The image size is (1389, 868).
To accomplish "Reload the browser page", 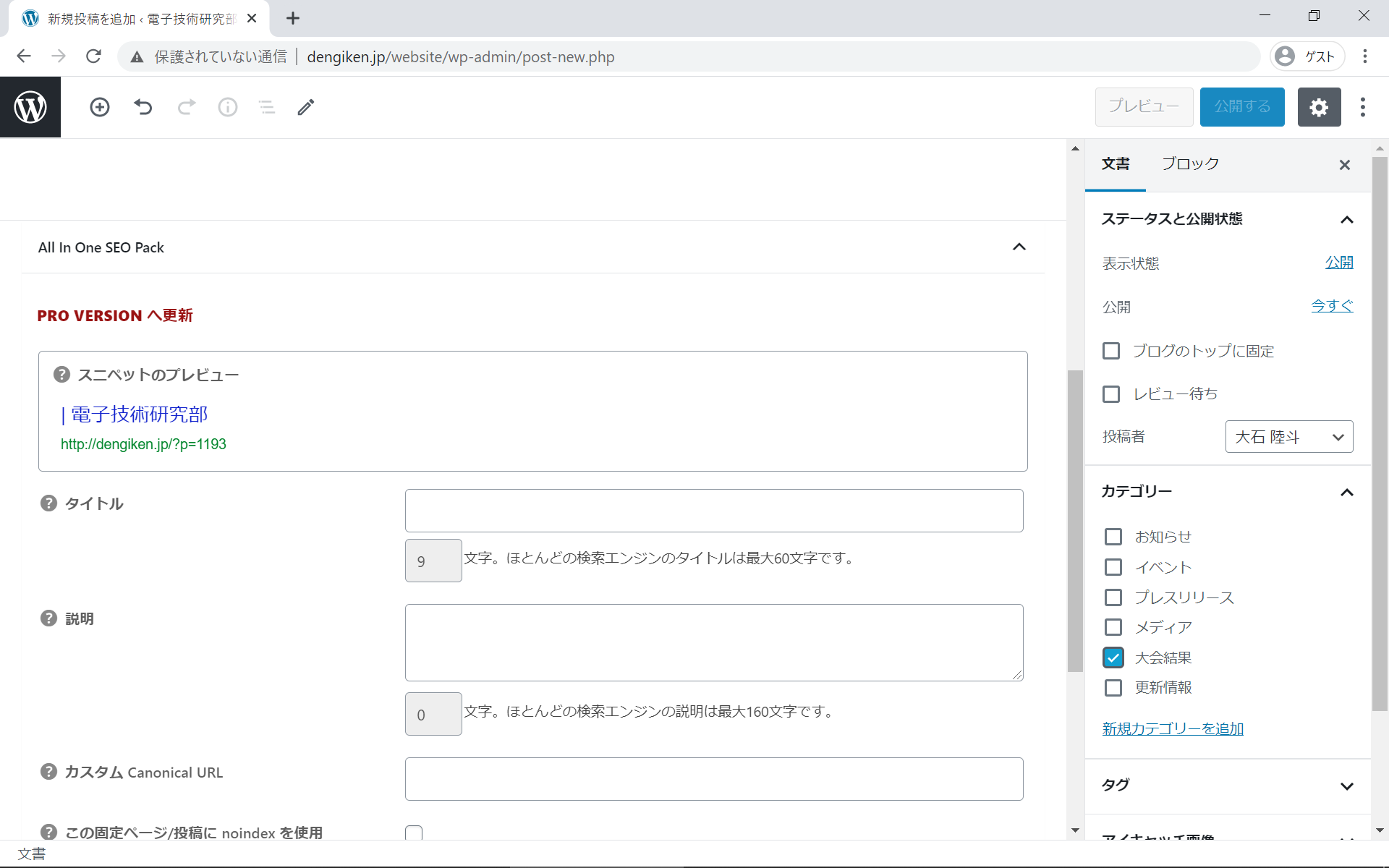I will 93,56.
